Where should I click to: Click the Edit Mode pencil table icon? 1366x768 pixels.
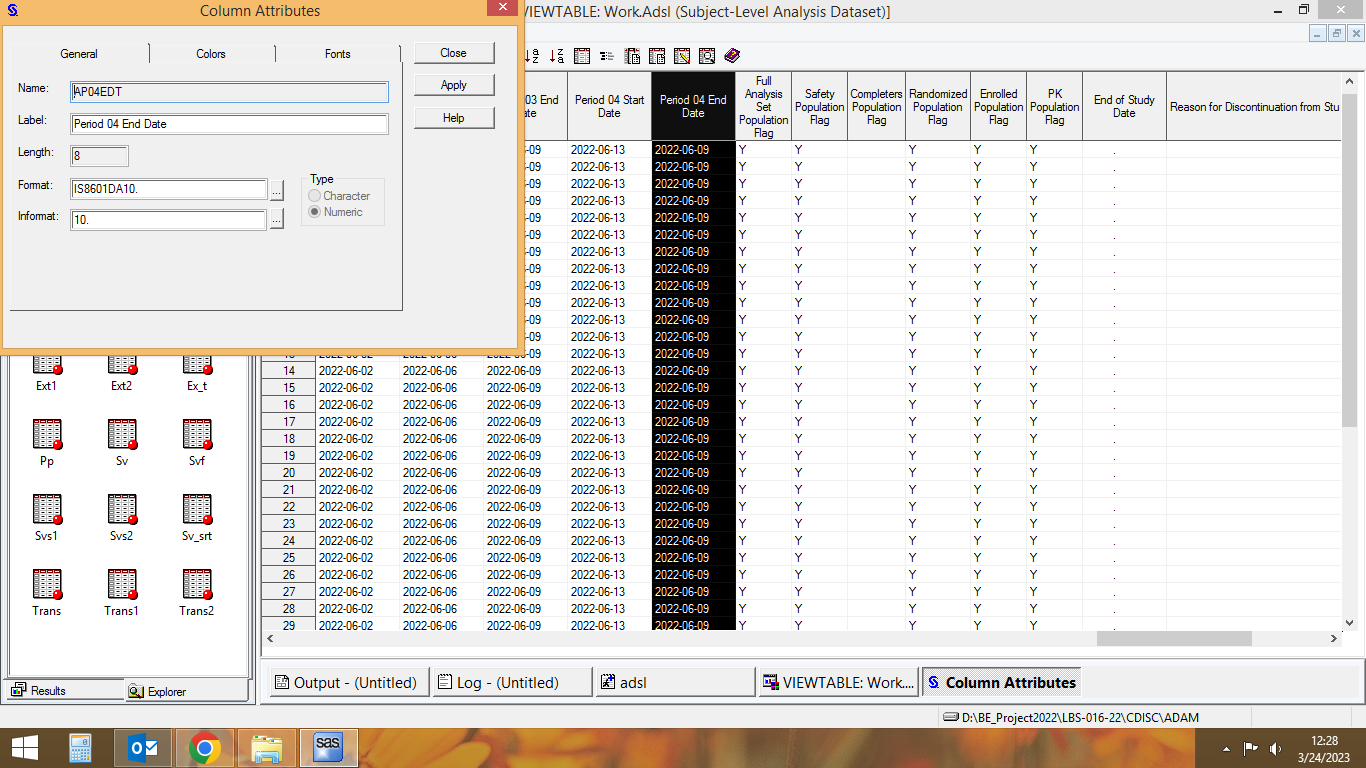(682, 56)
